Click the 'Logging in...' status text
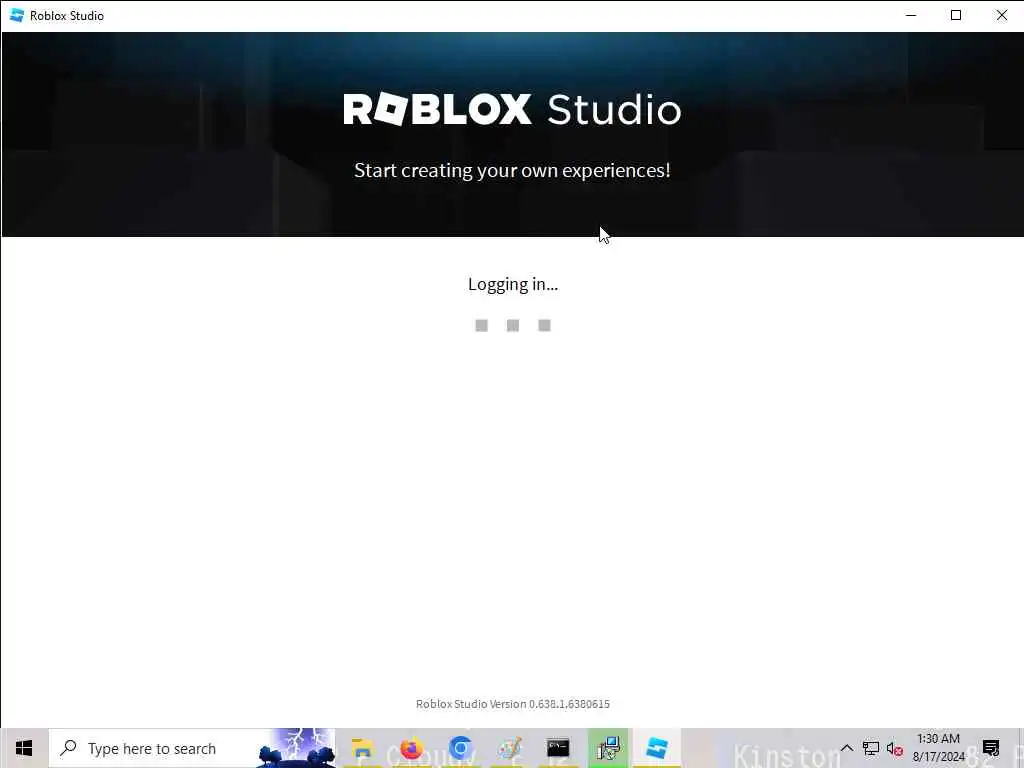This screenshot has height=768, width=1024. pyautogui.click(x=513, y=284)
